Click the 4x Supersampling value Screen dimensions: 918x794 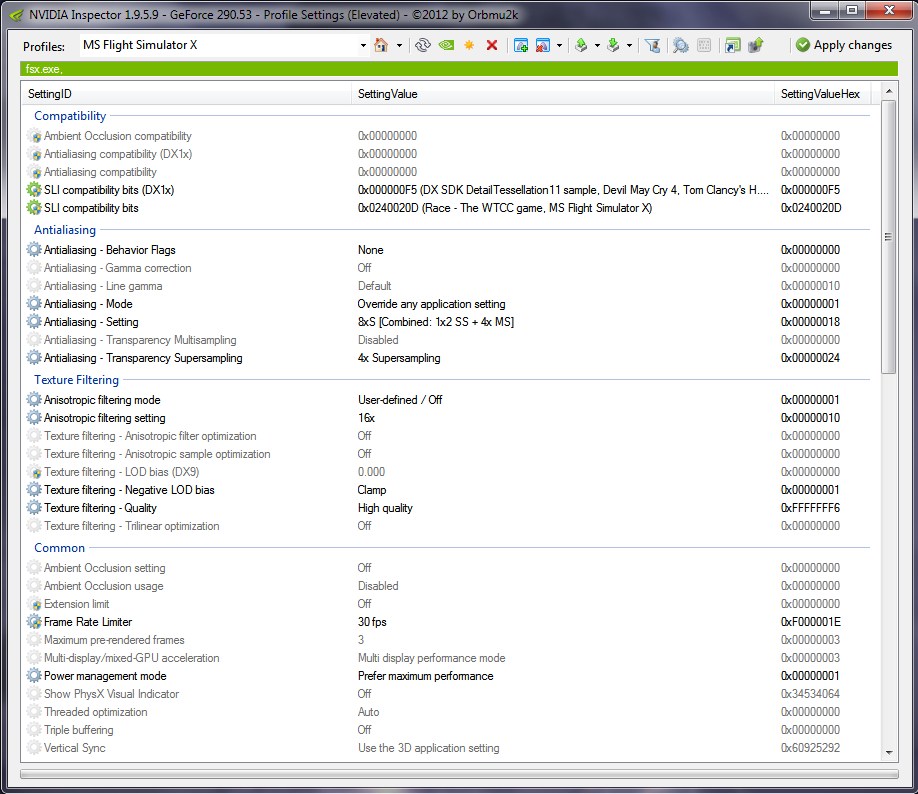[399, 358]
